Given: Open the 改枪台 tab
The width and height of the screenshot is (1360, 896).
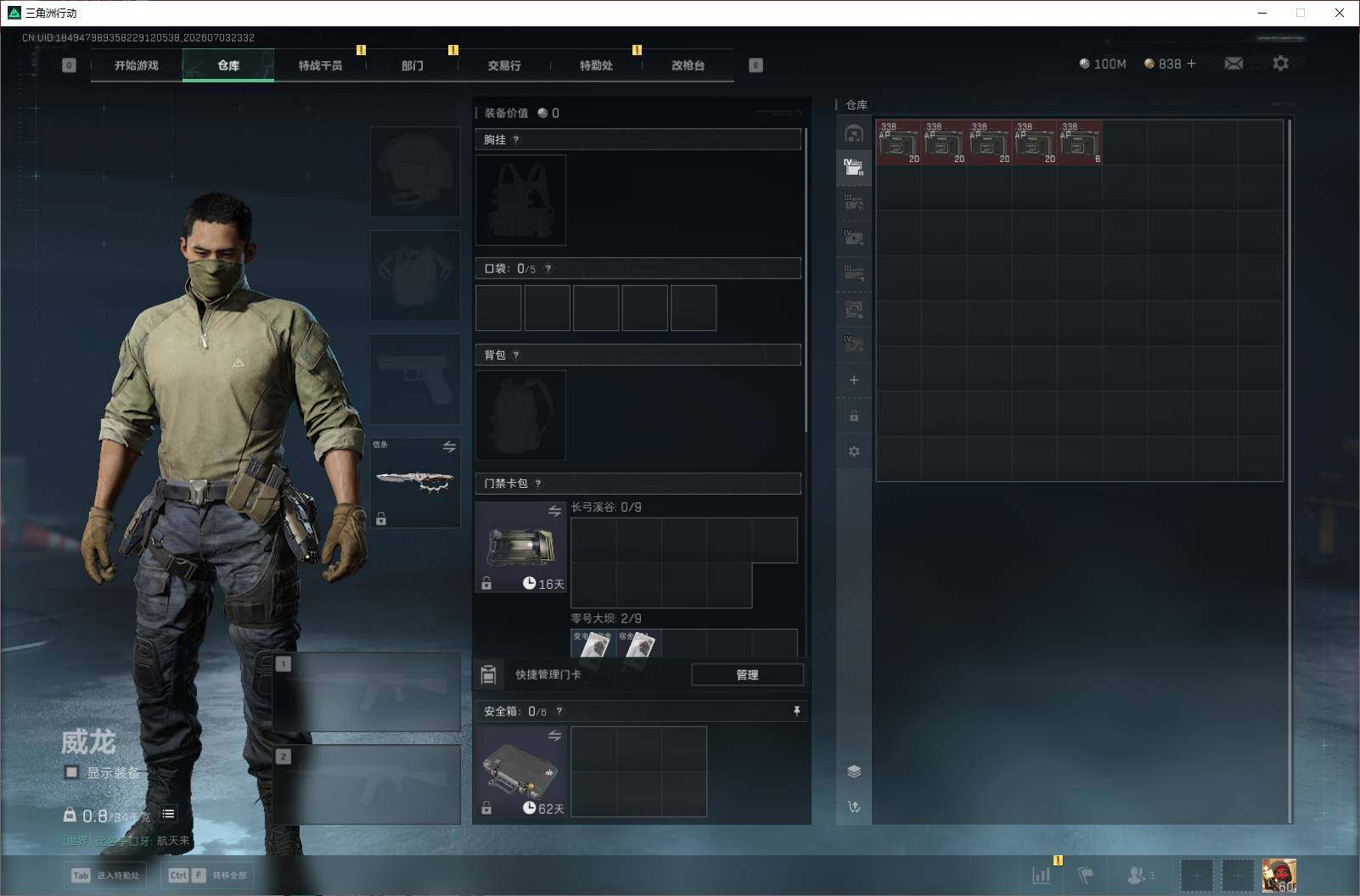Looking at the screenshot, I should click(688, 65).
